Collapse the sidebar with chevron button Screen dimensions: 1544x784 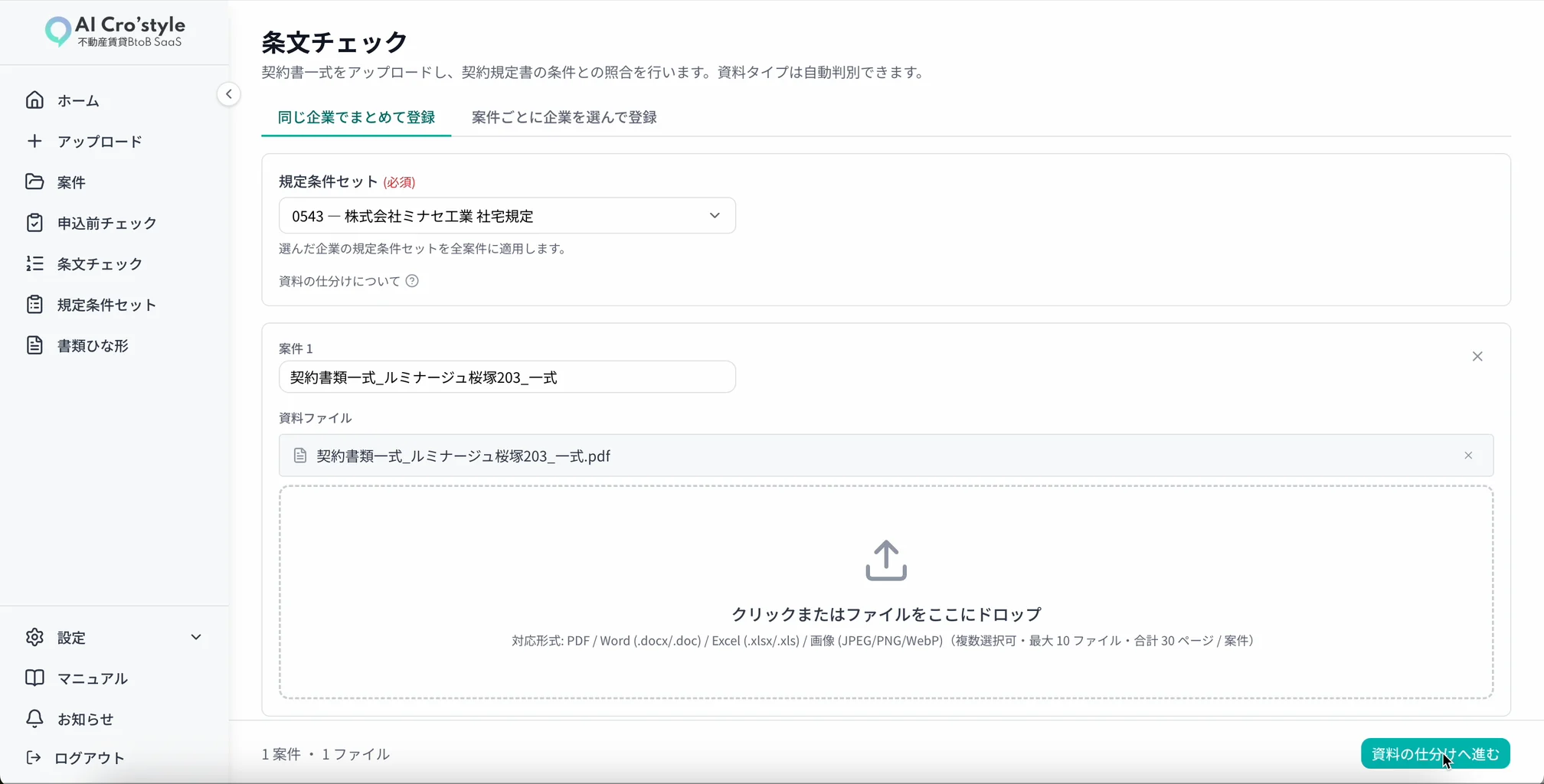228,94
